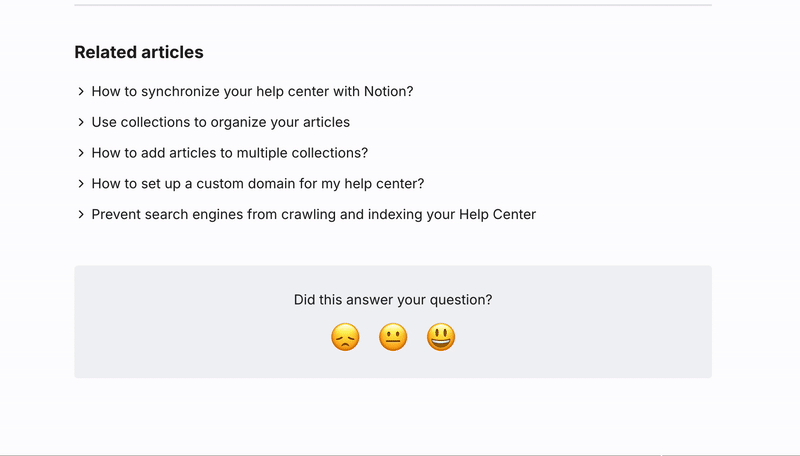The height and width of the screenshot is (456, 800).
Task: Click chevron next to custom domain article
Action: [x=81, y=183]
